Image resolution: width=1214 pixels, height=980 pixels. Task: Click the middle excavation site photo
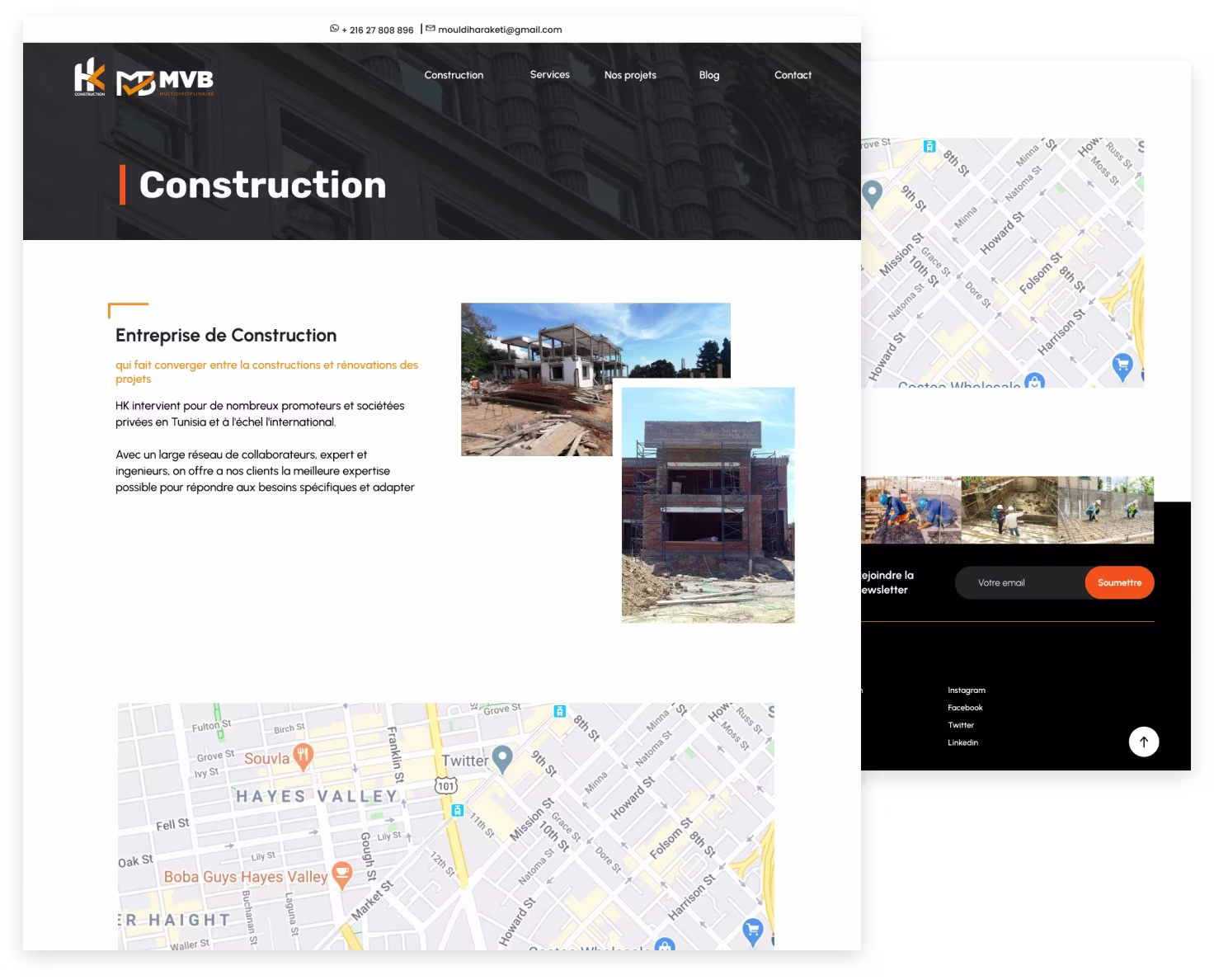click(x=1009, y=510)
